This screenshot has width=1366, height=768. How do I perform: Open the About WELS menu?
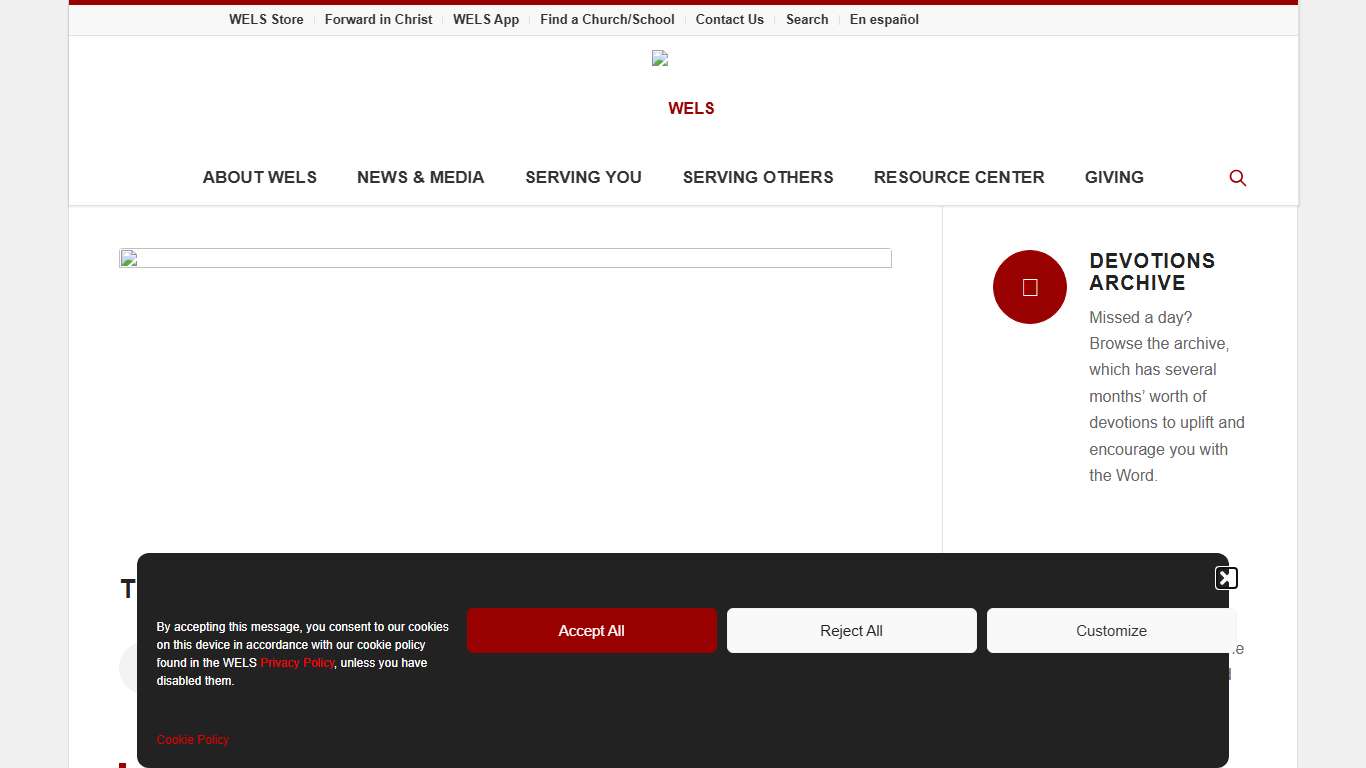(259, 177)
